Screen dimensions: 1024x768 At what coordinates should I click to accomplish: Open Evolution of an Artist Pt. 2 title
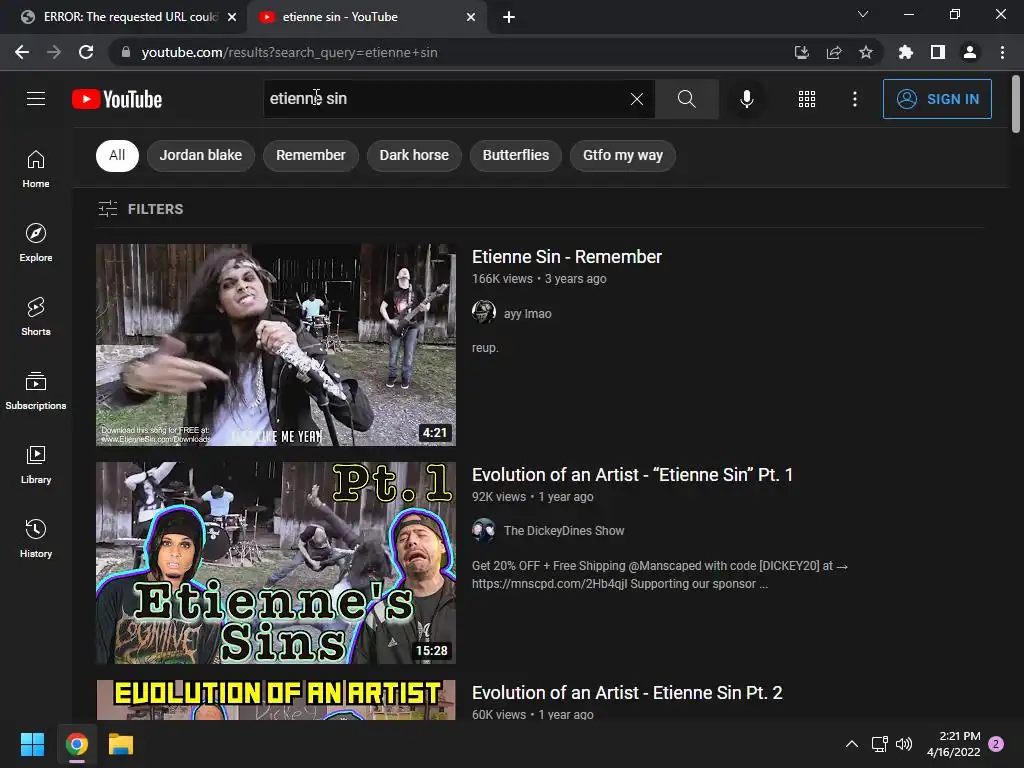point(627,693)
